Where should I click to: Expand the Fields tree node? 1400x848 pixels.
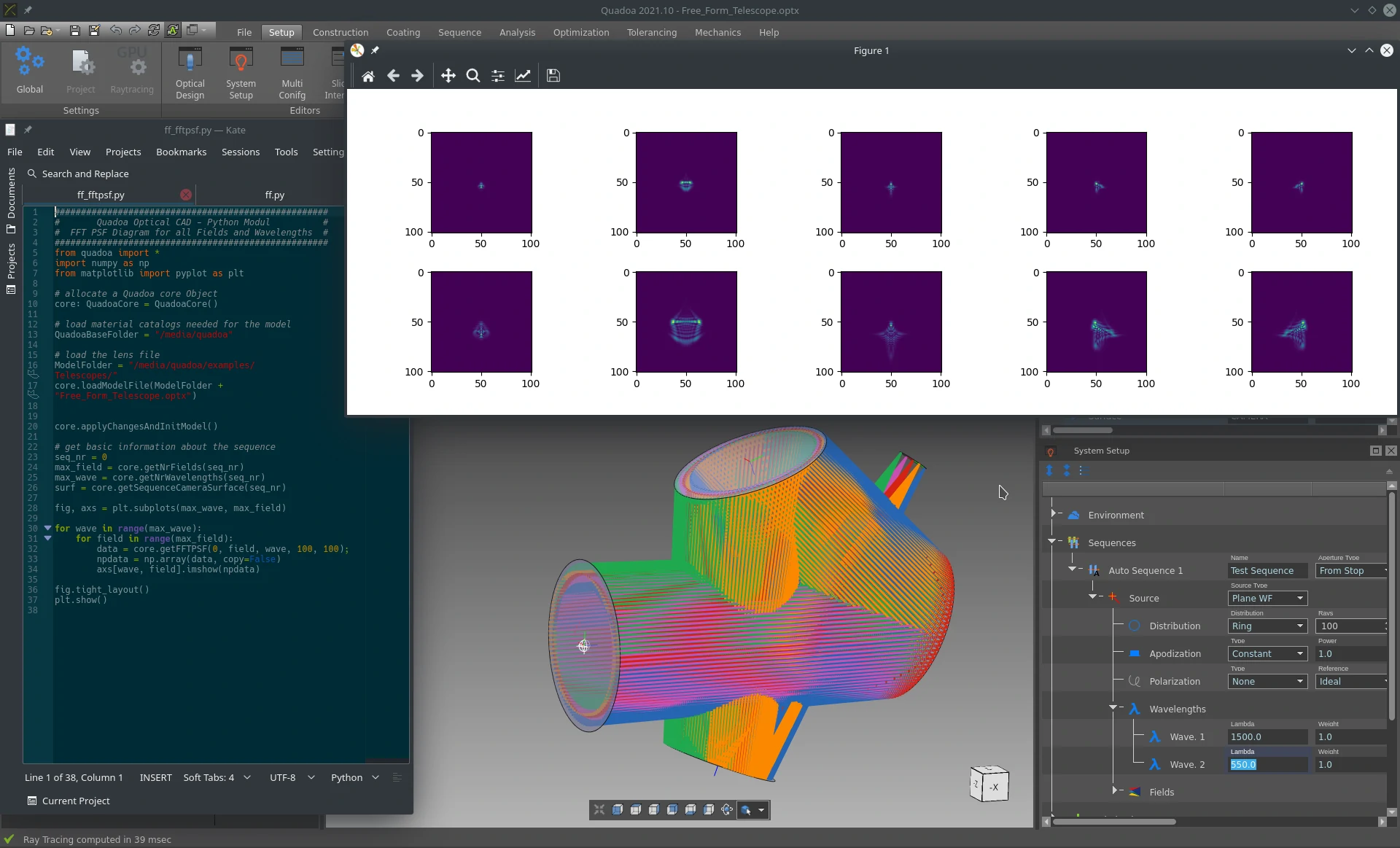click(x=1115, y=791)
